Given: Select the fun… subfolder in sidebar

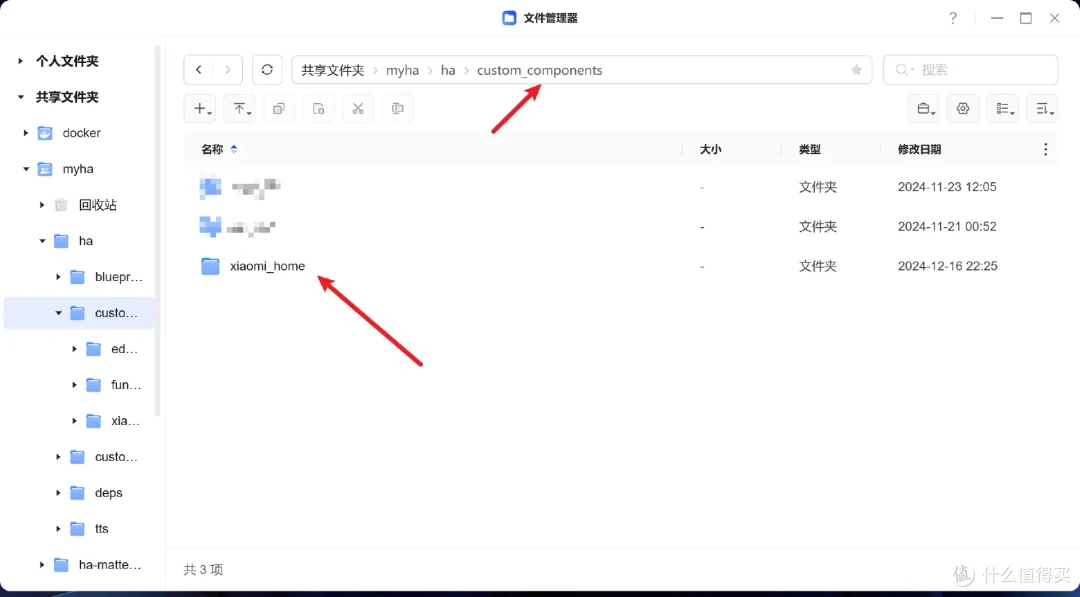Looking at the screenshot, I should coord(125,385).
